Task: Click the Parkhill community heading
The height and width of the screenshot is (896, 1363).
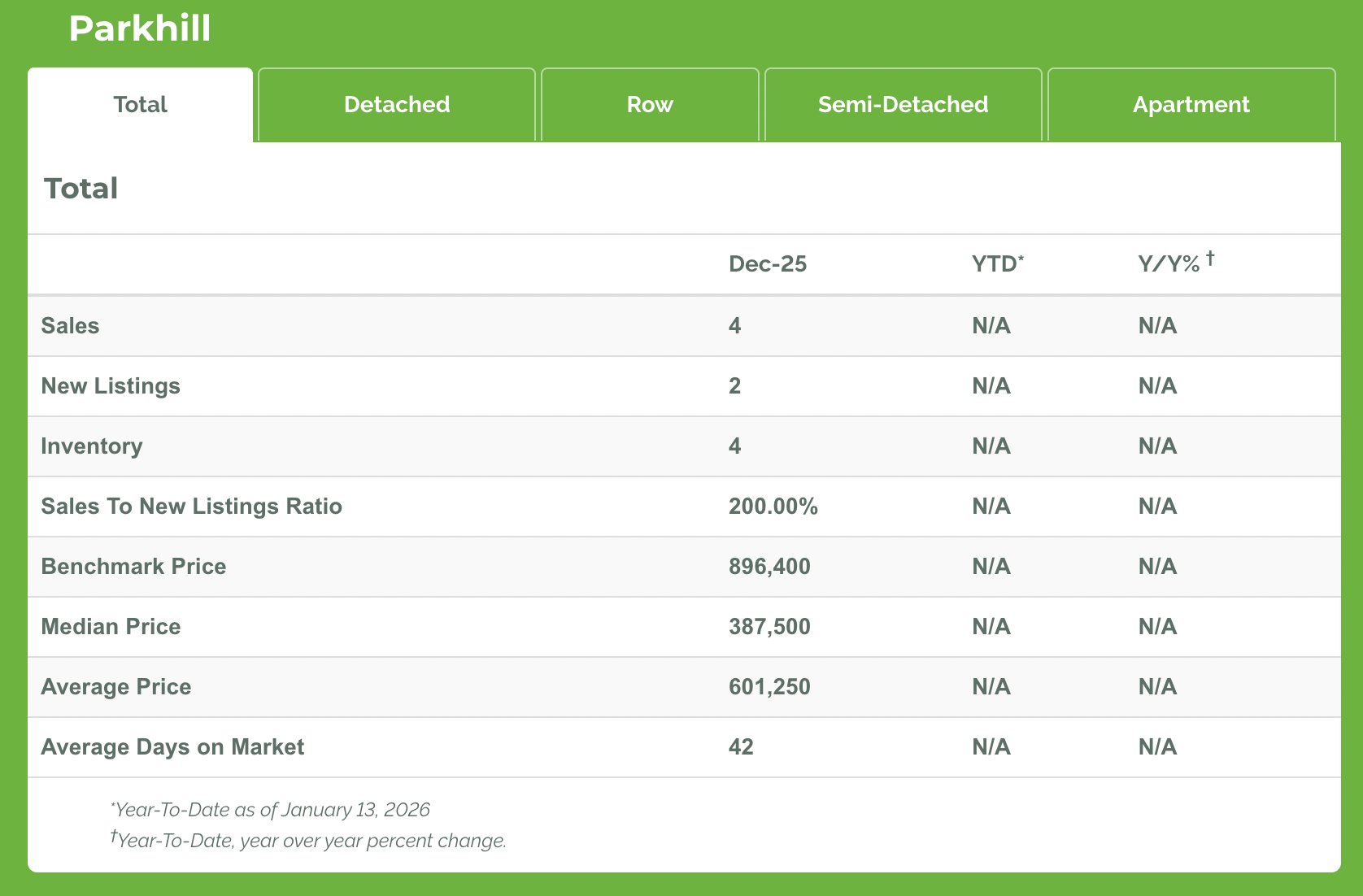Action: [140, 29]
